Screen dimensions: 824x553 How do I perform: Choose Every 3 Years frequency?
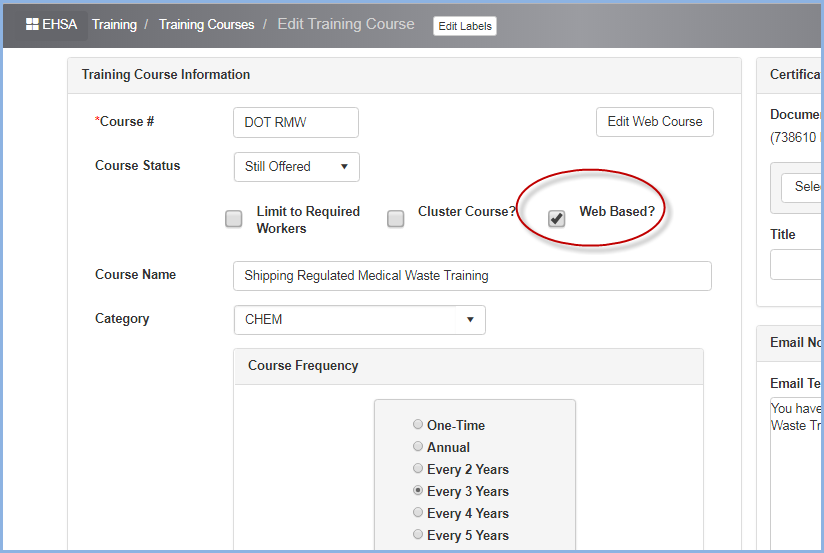point(418,490)
